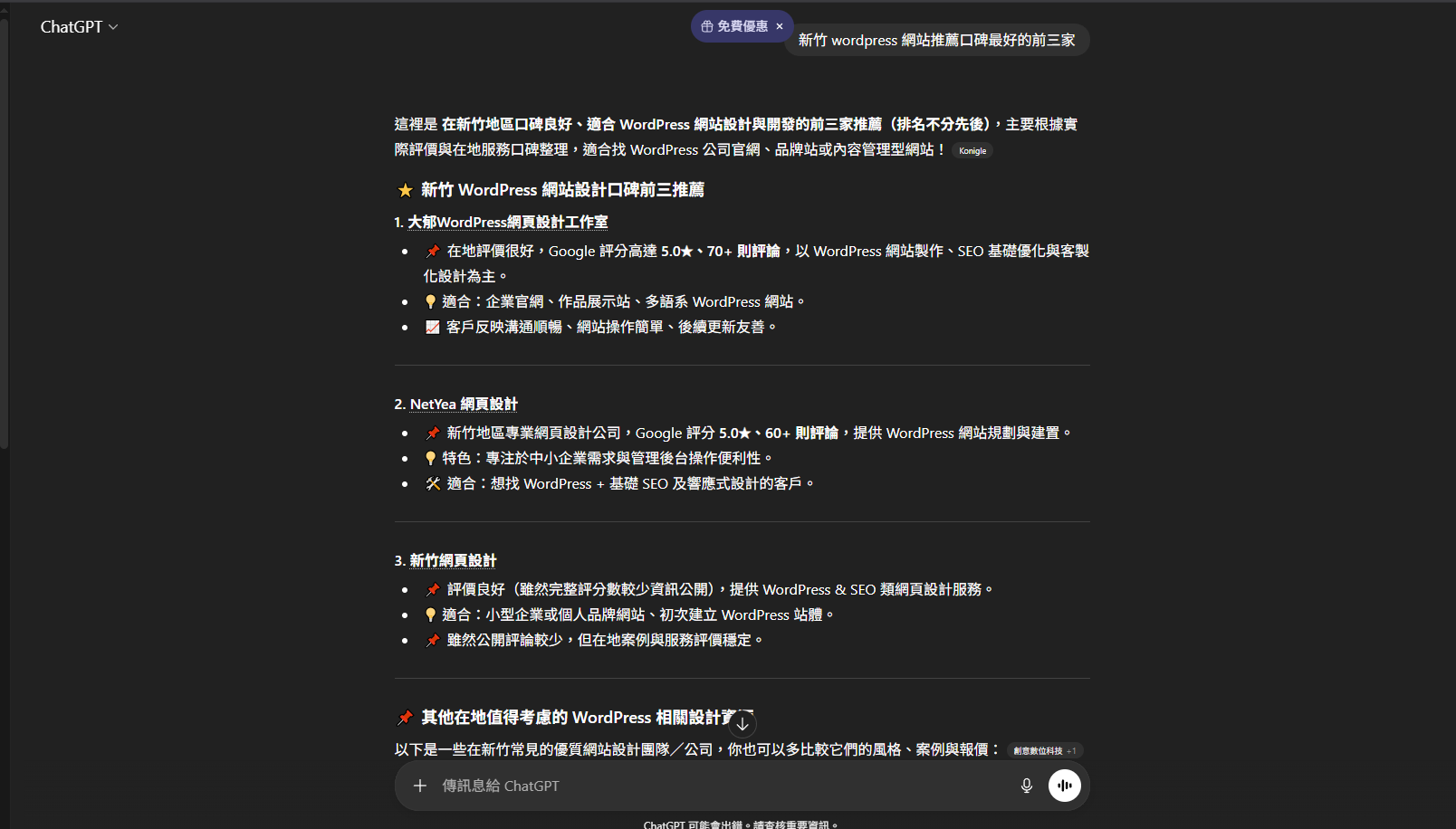Image resolution: width=1456 pixels, height=829 pixels.
Task: Open the 新竹網頁設計 link
Action: coord(453,560)
